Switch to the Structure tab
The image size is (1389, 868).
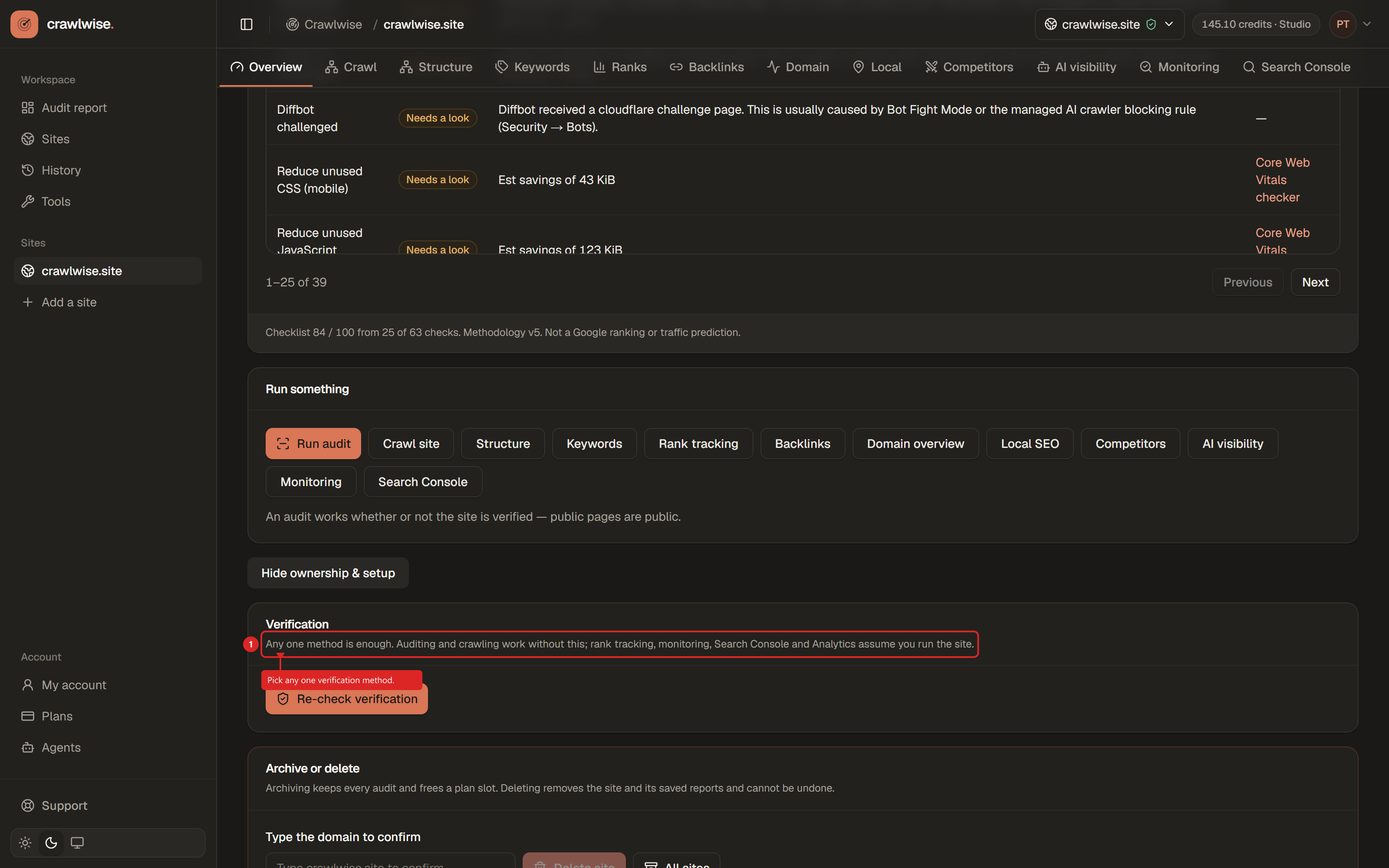click(x=436, y=67)
